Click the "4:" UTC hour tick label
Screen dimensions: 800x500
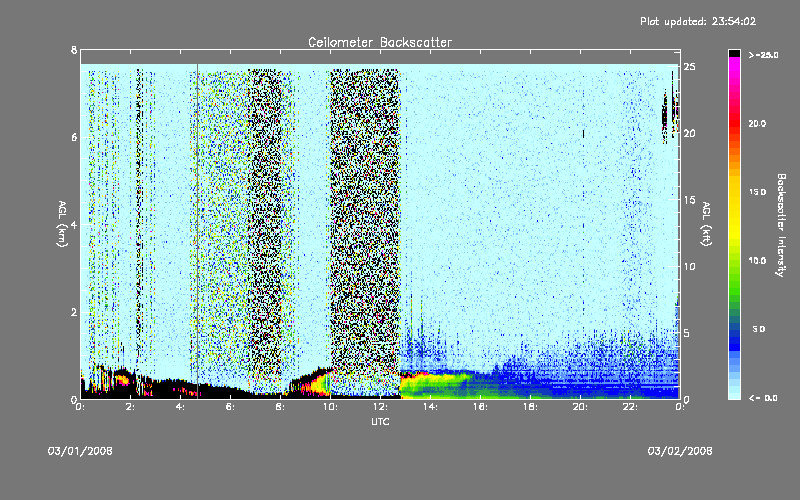(180, 407)
